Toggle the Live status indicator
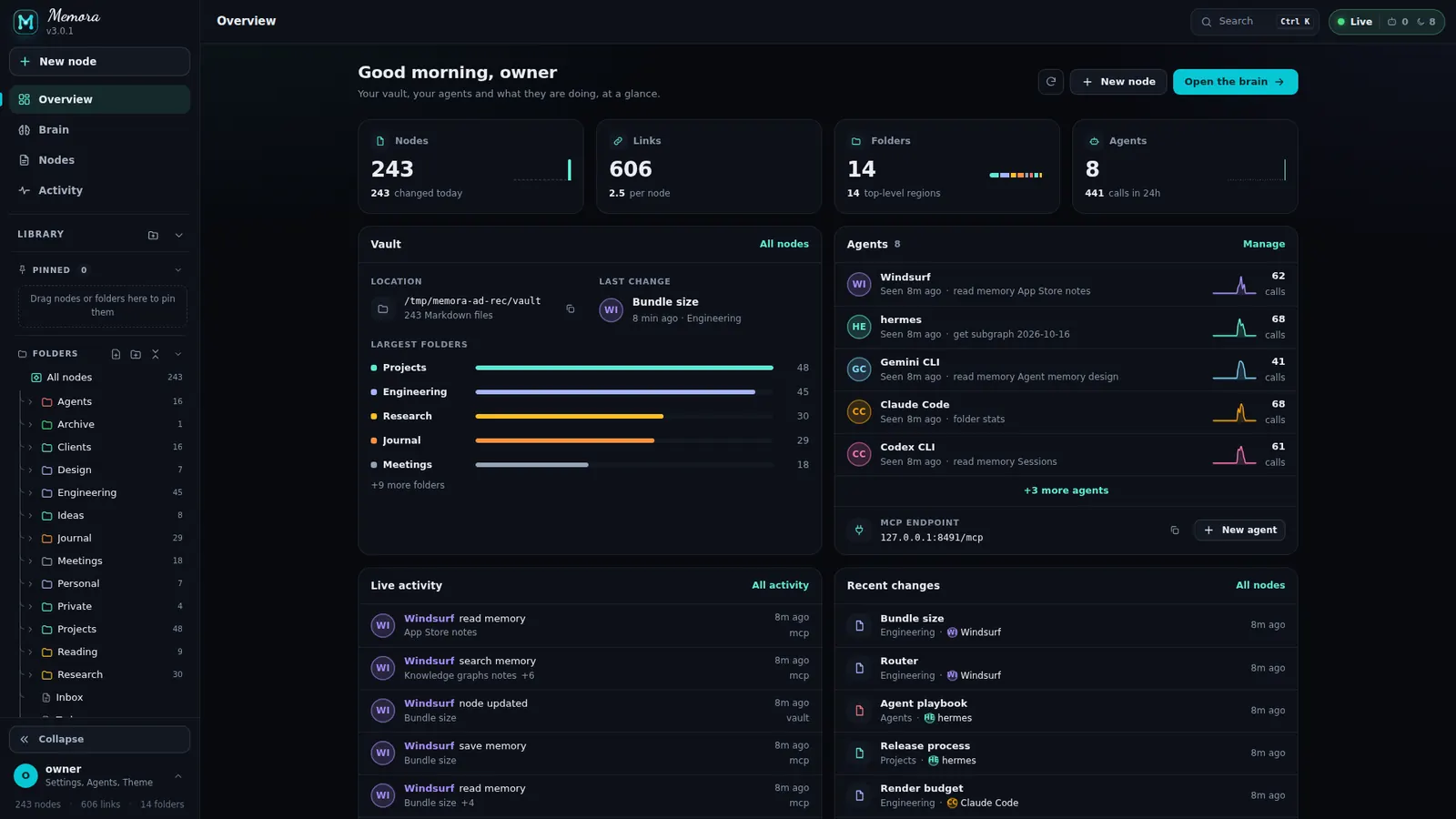The image size is (1456, 819). pos(1355,22)
